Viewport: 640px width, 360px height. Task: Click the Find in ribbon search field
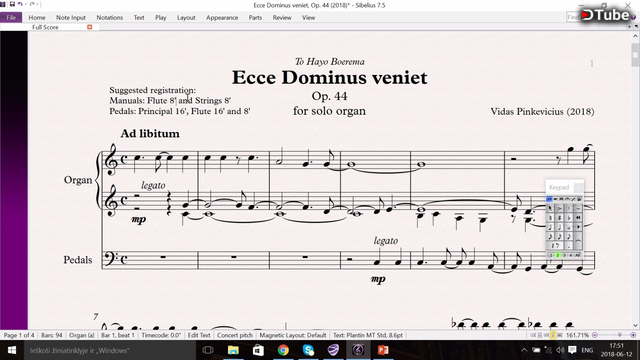[572, 17]
